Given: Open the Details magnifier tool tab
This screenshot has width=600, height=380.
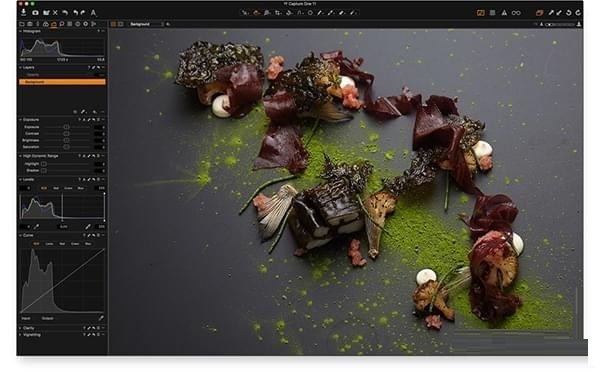Looking at the screenshot, I should coord(62,24).
